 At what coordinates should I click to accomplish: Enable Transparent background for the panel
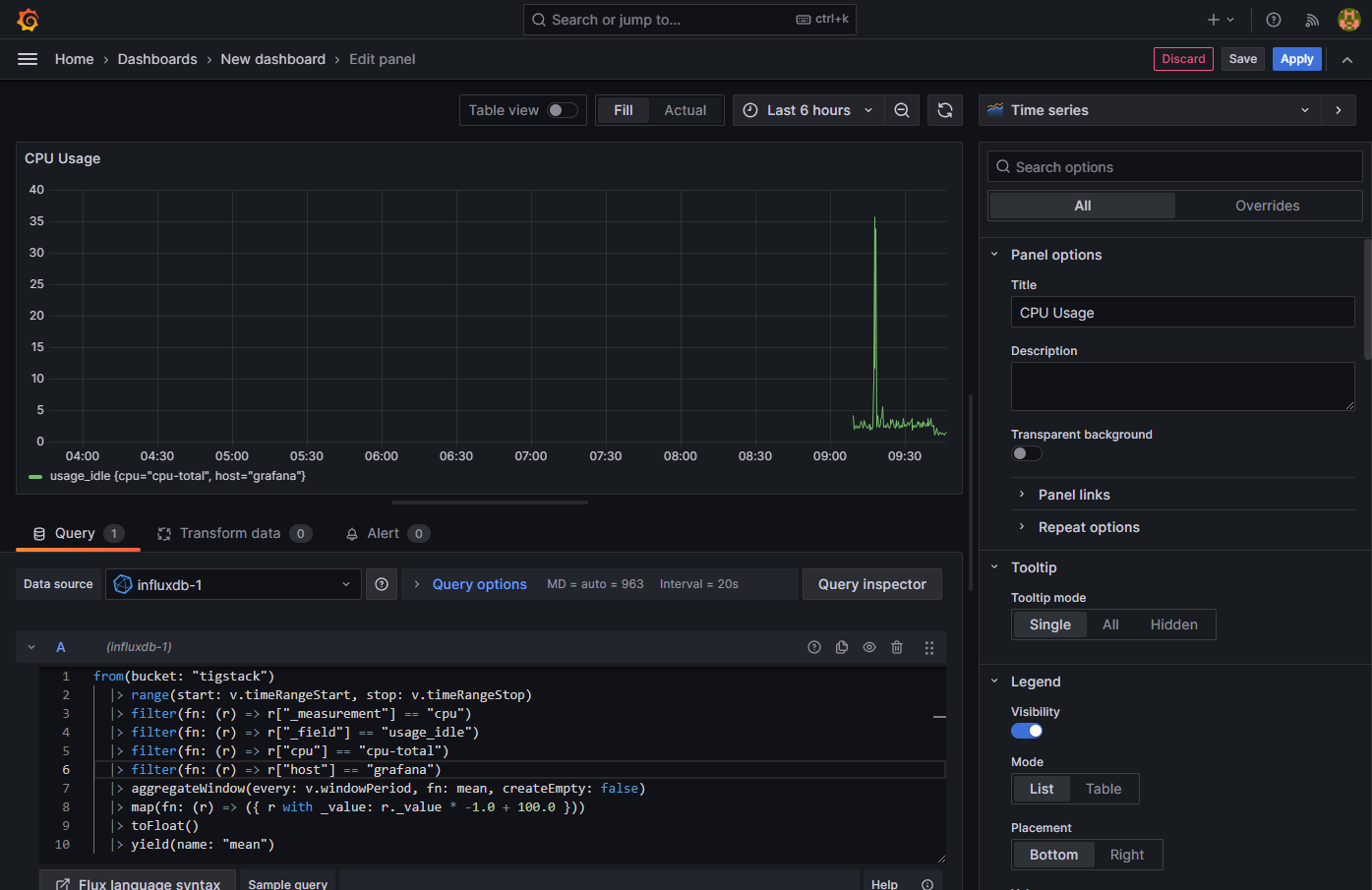(x=1027, y=452)
